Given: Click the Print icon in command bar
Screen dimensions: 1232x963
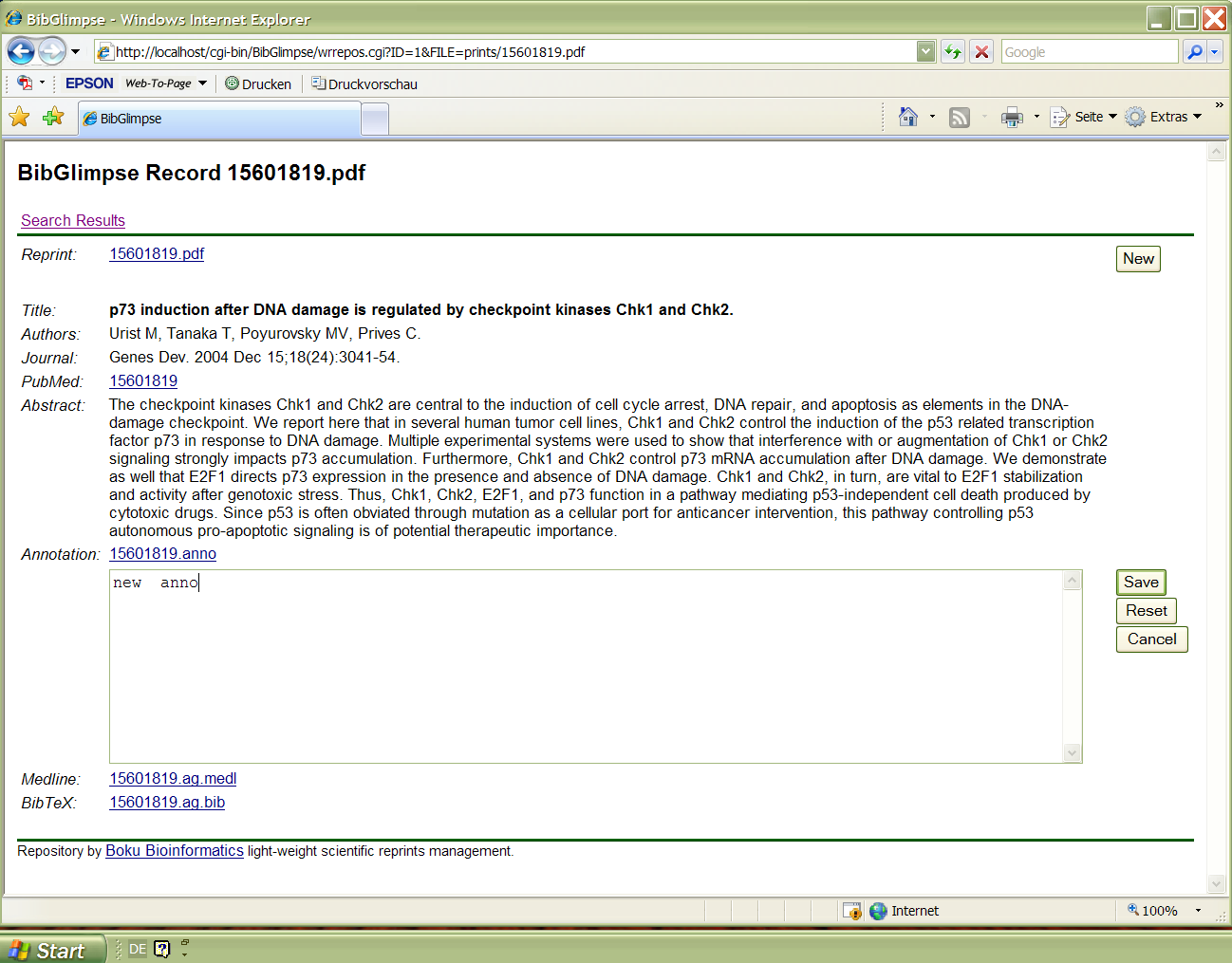Looking at the screenshot, I should pyautogui.click(x=1013, y=117).
